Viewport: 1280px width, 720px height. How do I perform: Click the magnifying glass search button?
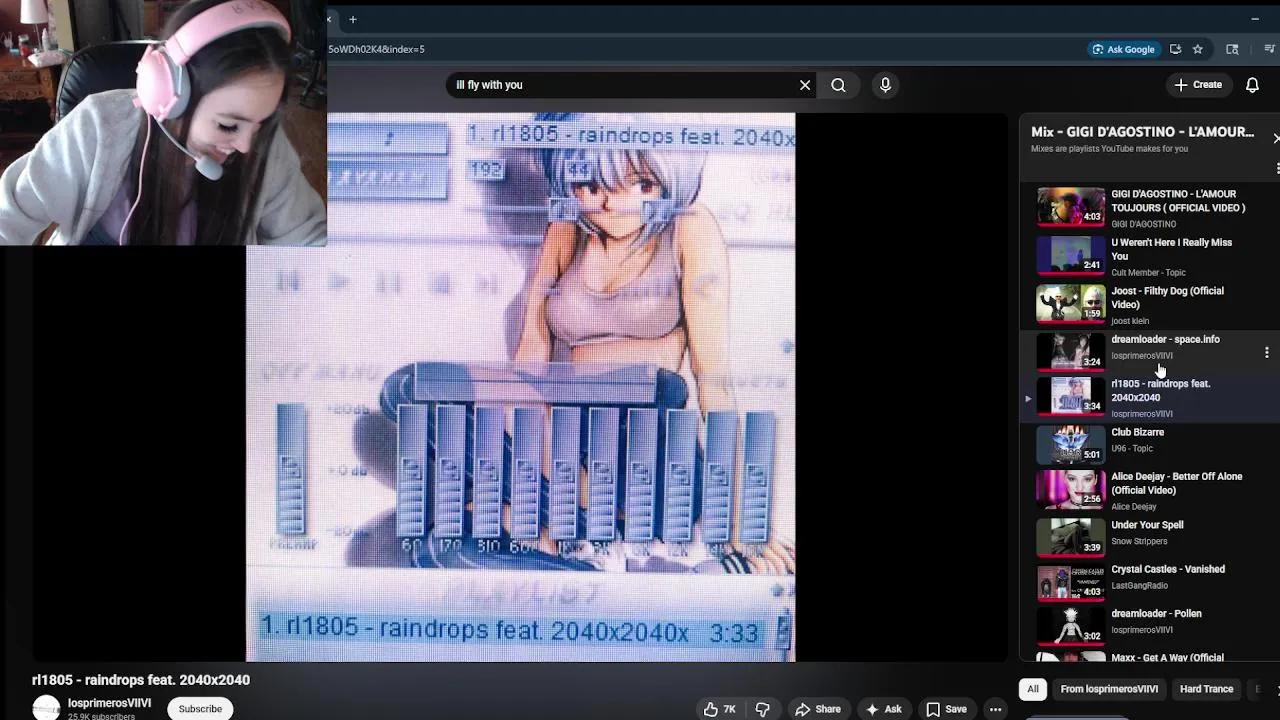838,85
